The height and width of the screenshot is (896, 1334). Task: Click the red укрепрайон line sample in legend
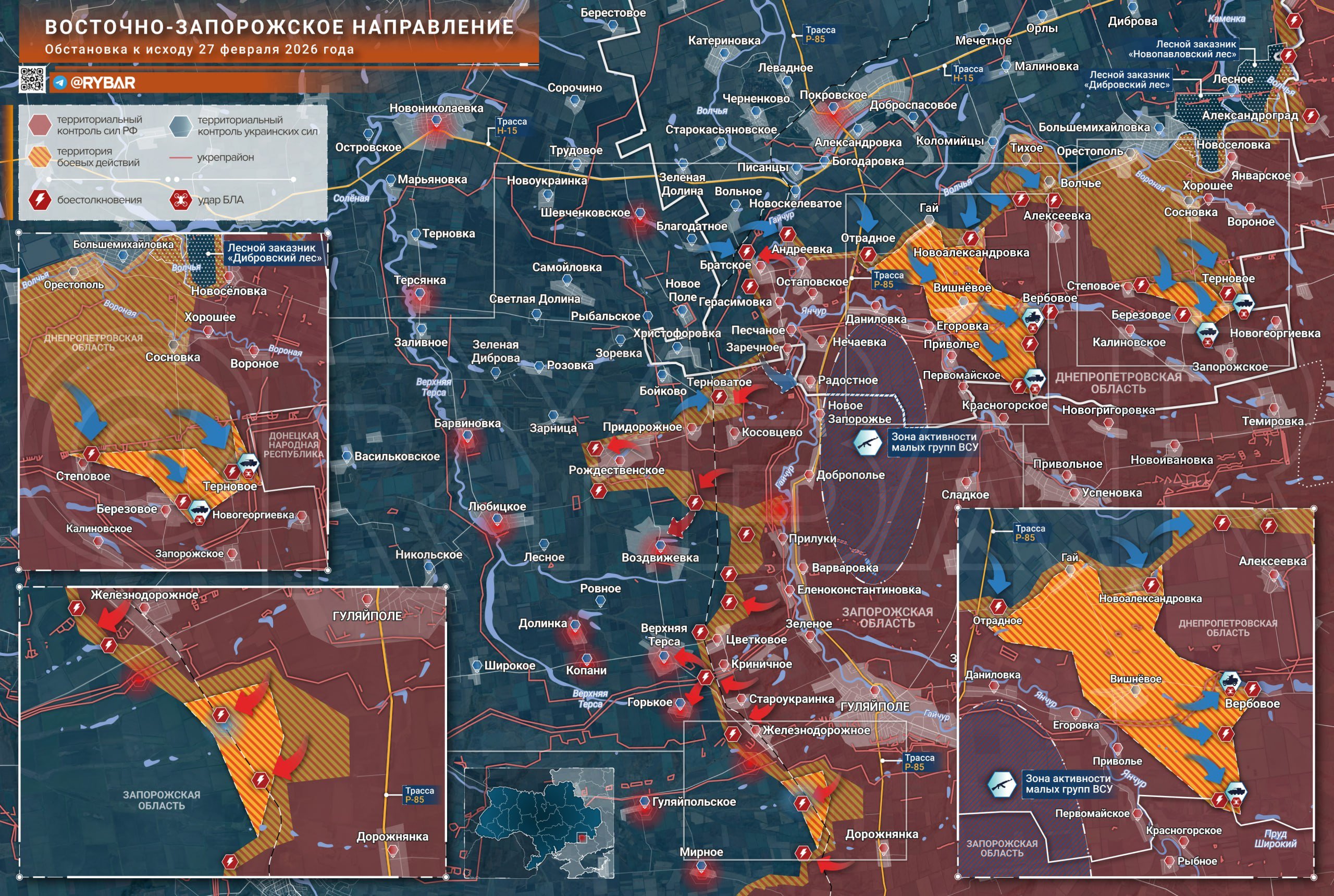180,158
